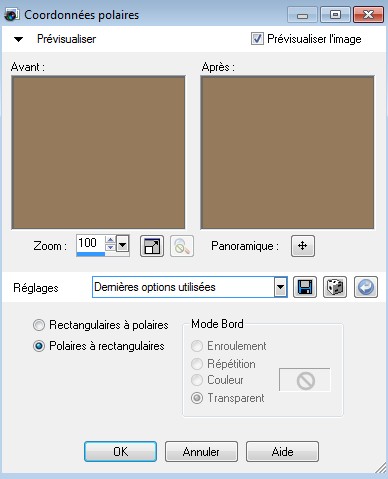Click the Coordonnées polaires title bar app icon
The height and width of the screenshot is (479, 388).
coord(12,15)
